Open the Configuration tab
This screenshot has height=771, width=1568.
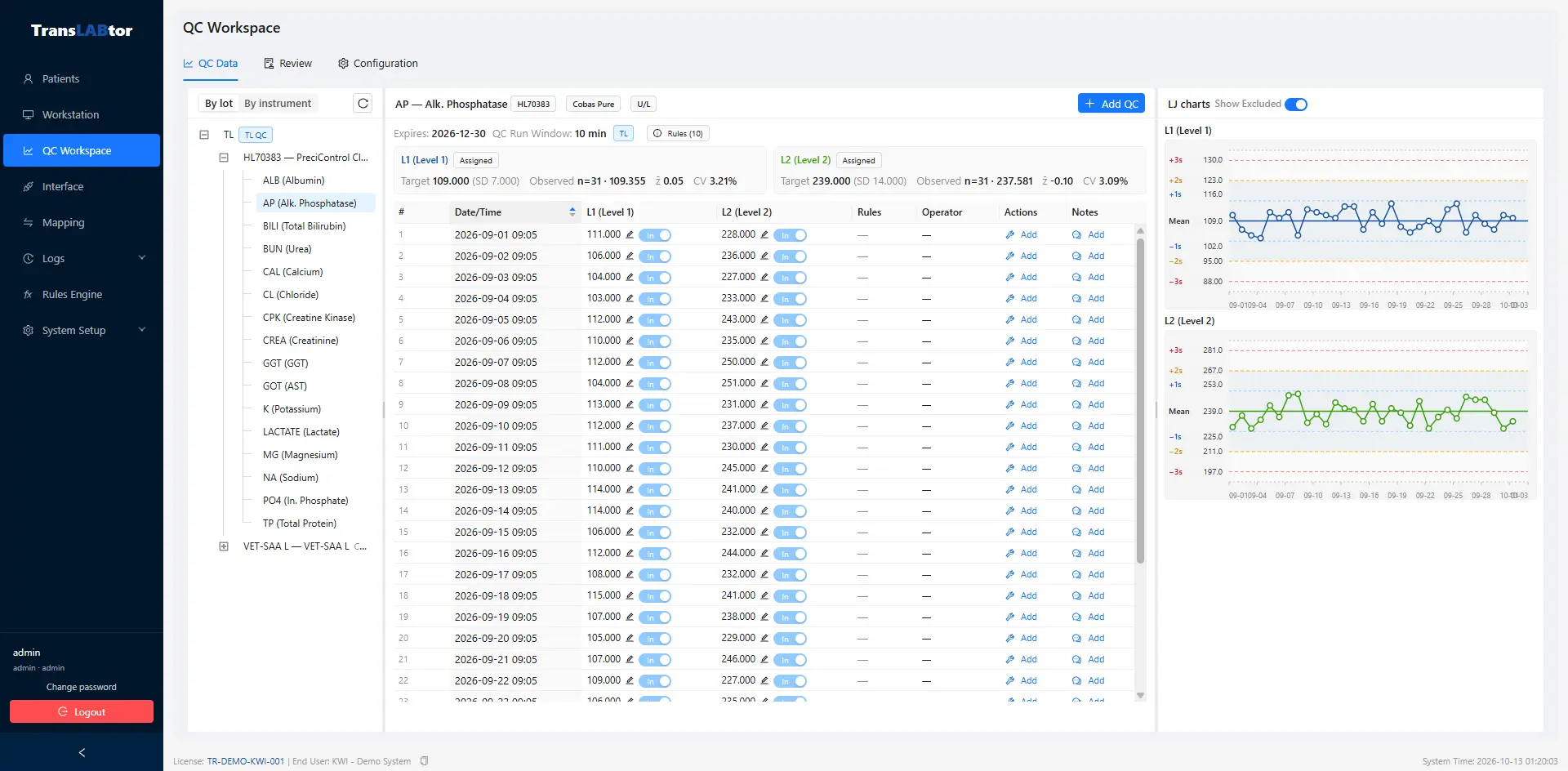[378, 64]
